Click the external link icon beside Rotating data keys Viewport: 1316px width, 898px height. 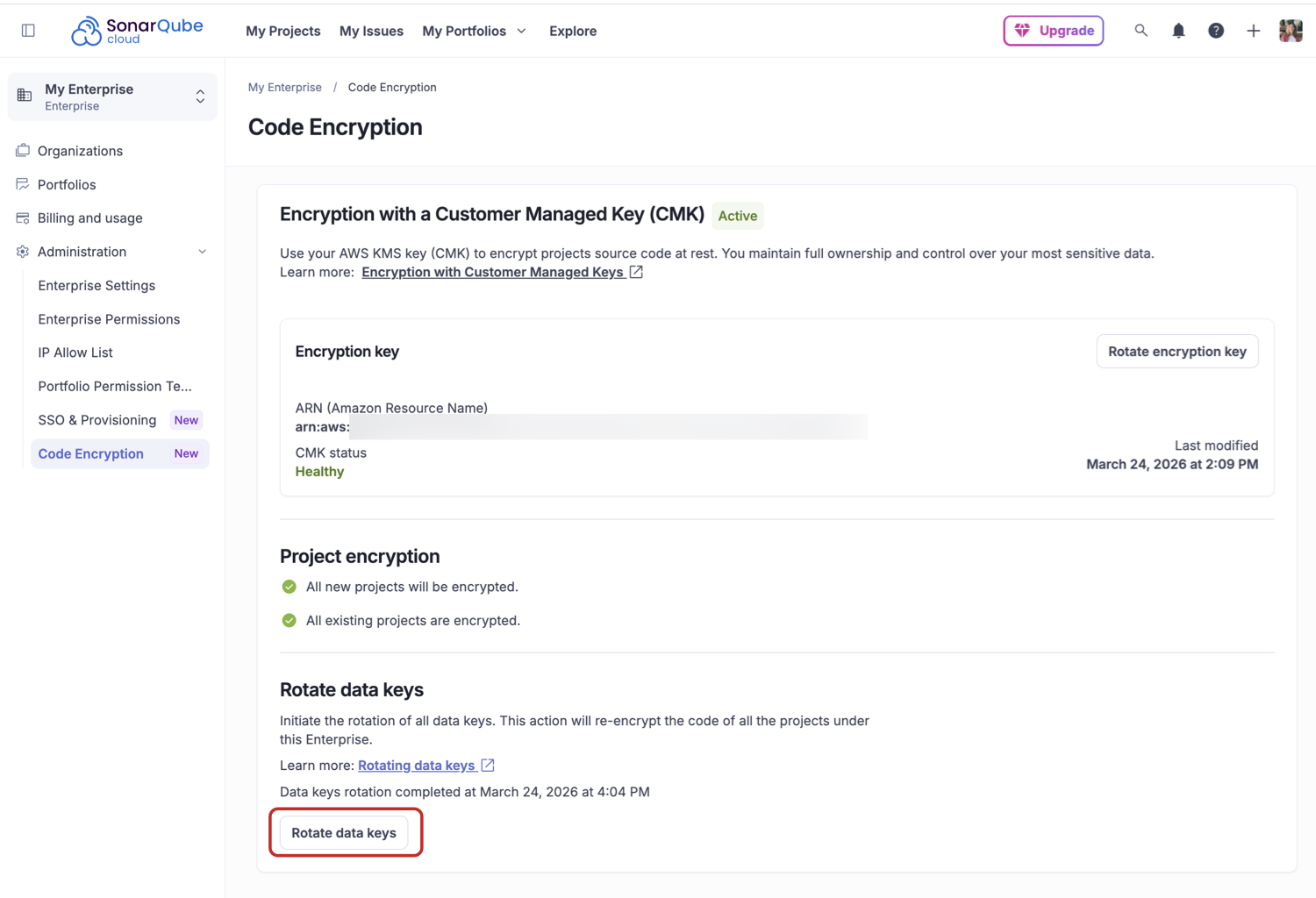pyautogui.click(x=488, y=766)
